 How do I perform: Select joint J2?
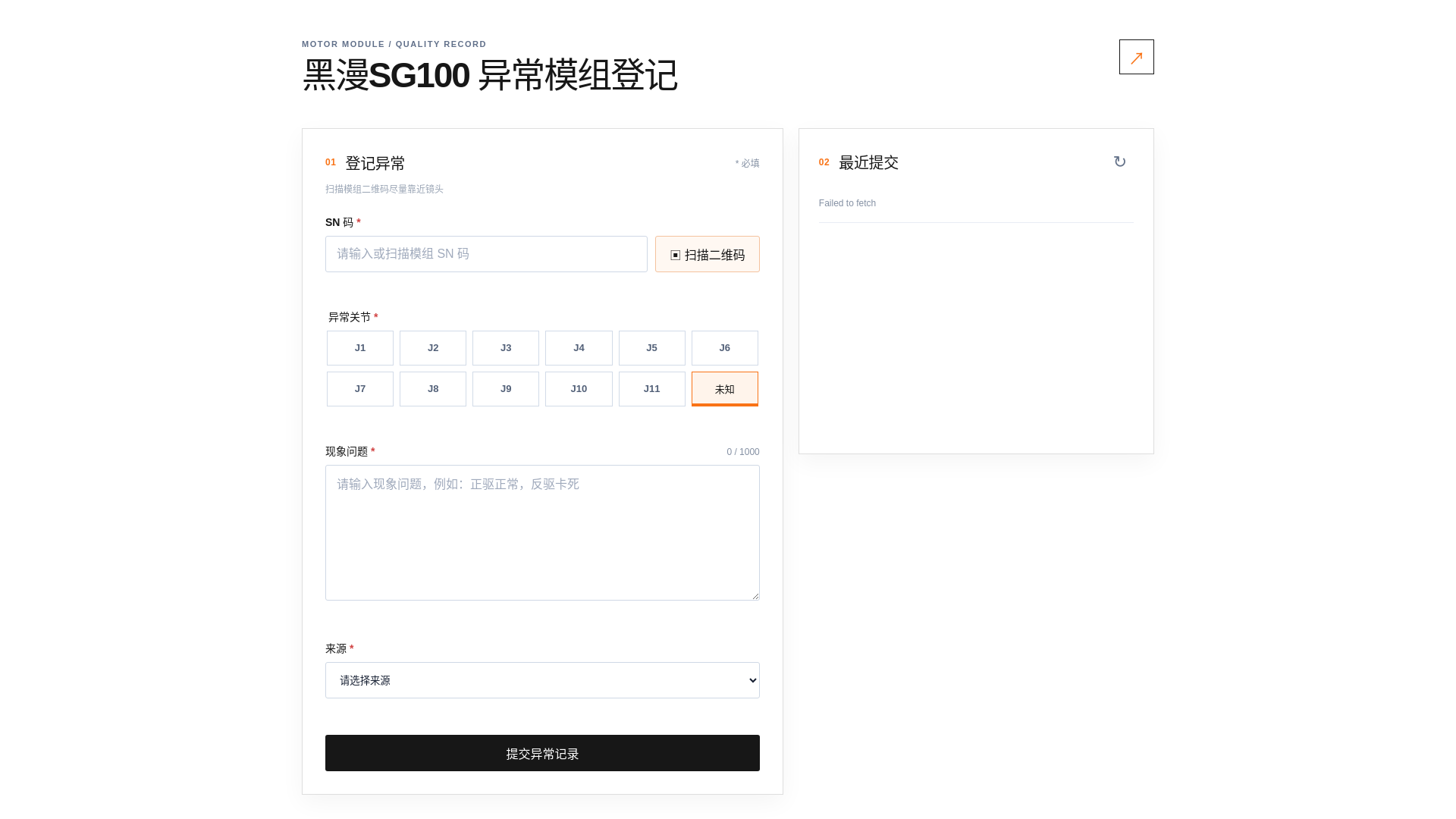click(x=433, y=348)
